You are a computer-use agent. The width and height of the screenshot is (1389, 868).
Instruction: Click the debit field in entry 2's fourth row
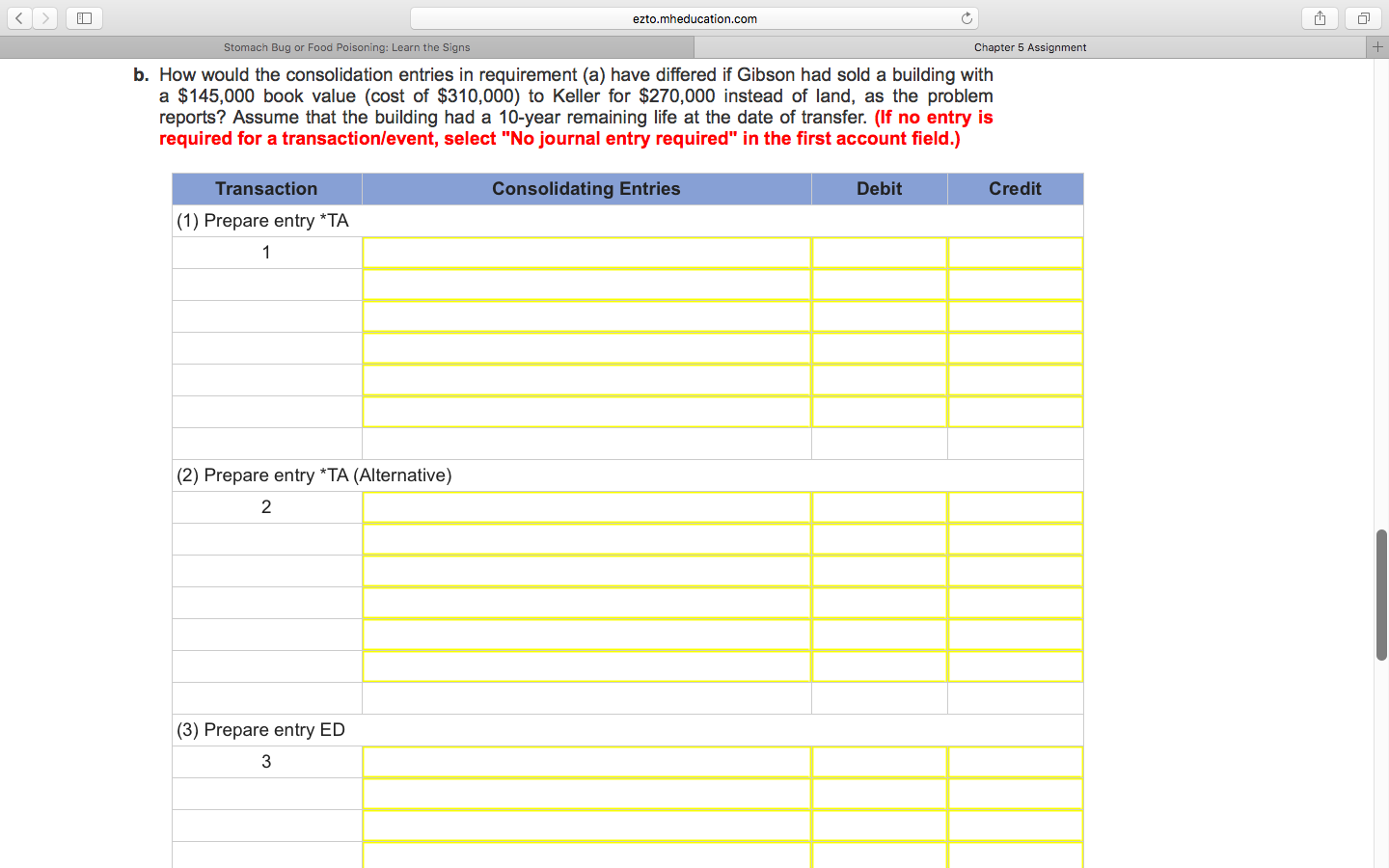[880, 603]
